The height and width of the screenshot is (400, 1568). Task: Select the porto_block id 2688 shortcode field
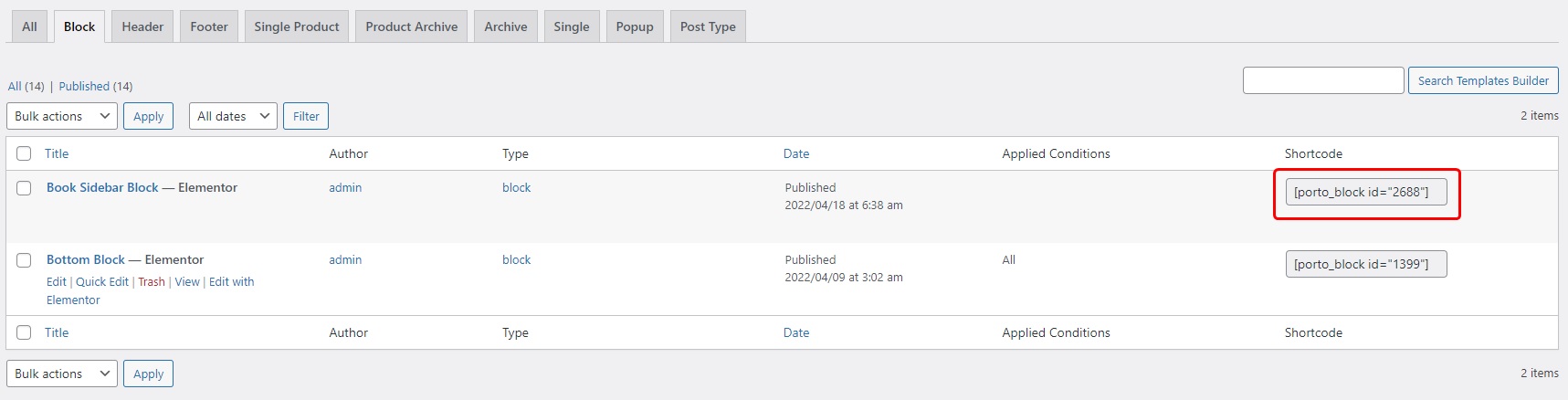(1365, 192)
